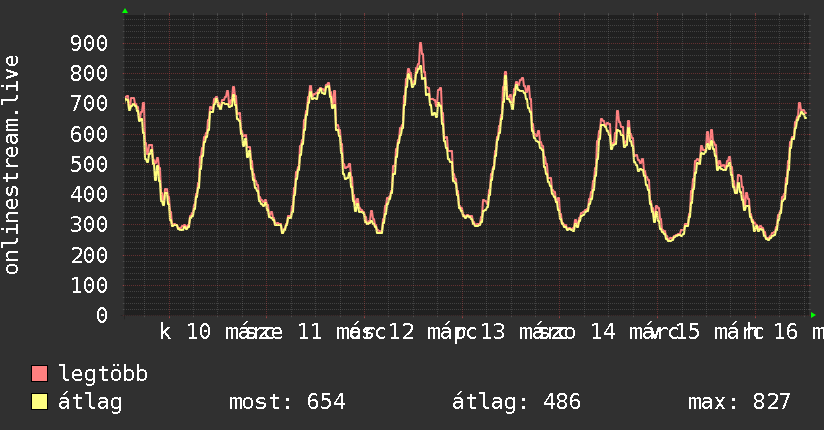Click the átlag legend label beside yellow swatch
The width and height of the screenshot is (824, 430).
[90, 402]
